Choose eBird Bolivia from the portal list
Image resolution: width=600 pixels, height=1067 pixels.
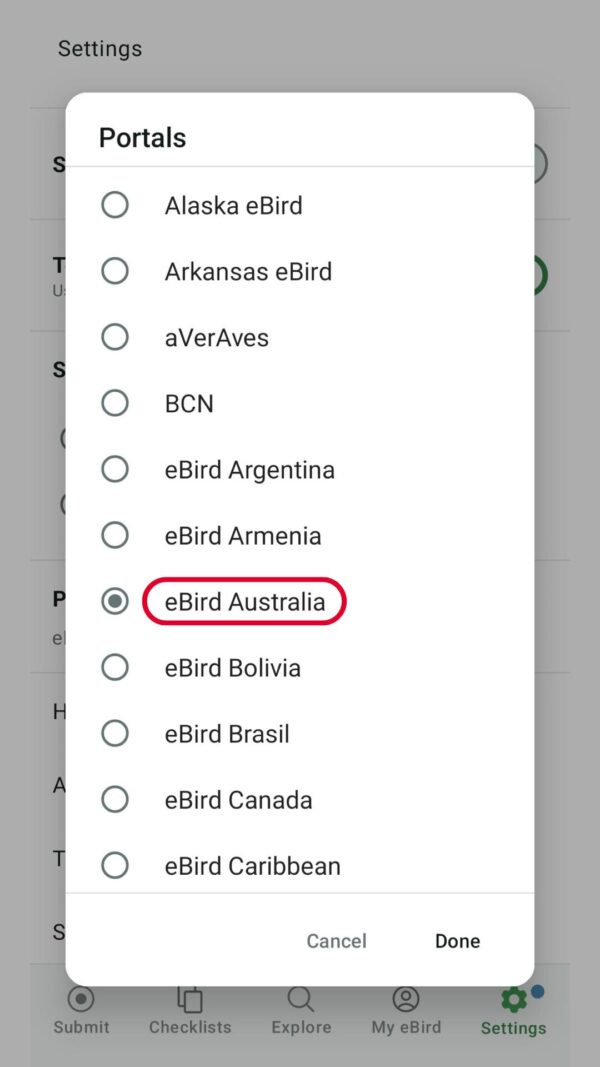coord(115,667)
